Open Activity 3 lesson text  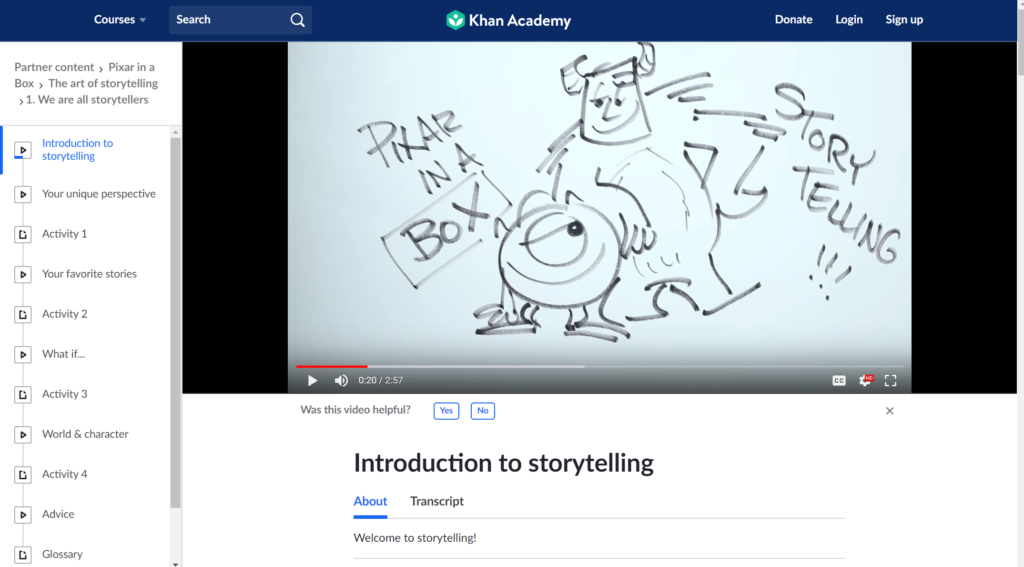[x=65, y=394]
